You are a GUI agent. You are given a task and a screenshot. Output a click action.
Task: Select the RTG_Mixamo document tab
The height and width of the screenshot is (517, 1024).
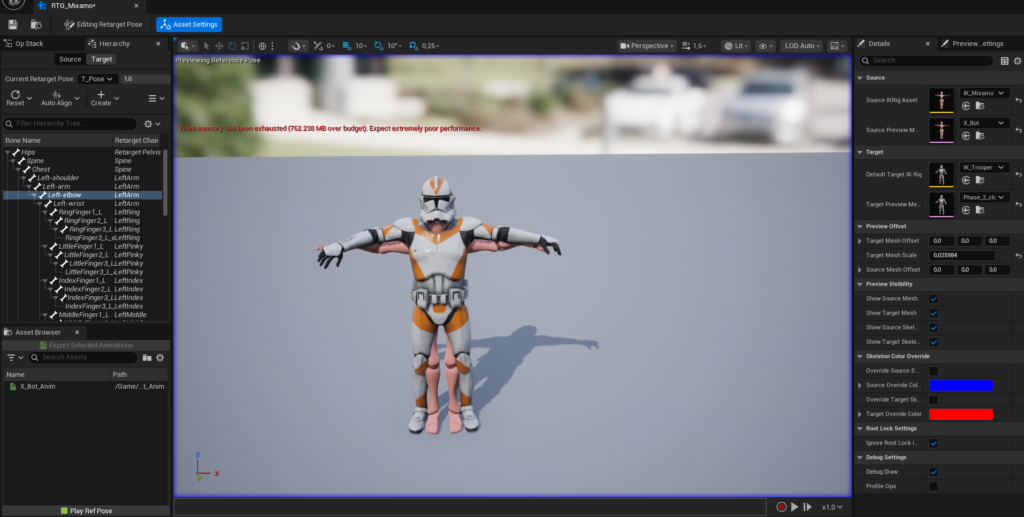point(72,6)
